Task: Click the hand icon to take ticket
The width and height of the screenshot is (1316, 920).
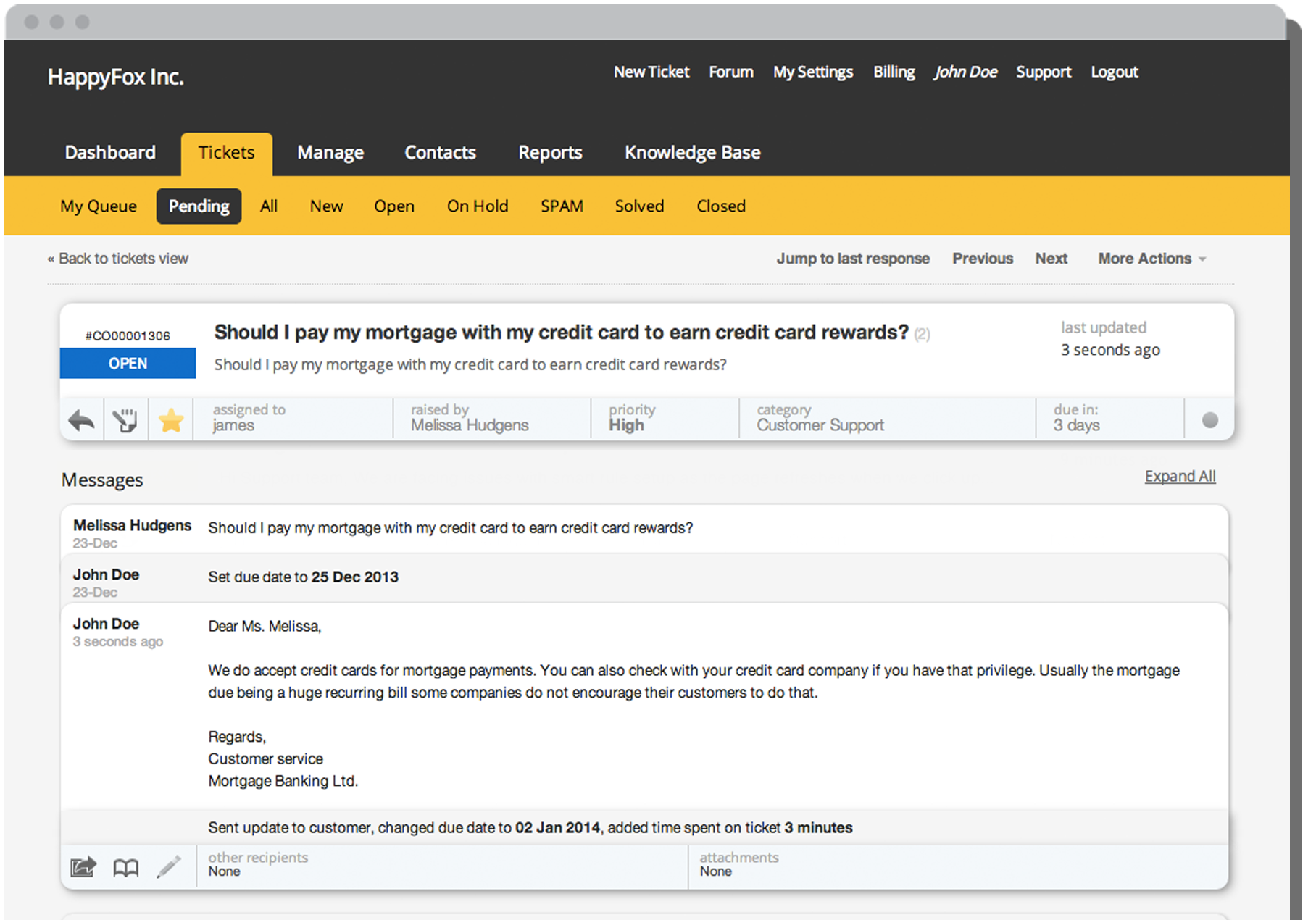Action: coord(125,420)
